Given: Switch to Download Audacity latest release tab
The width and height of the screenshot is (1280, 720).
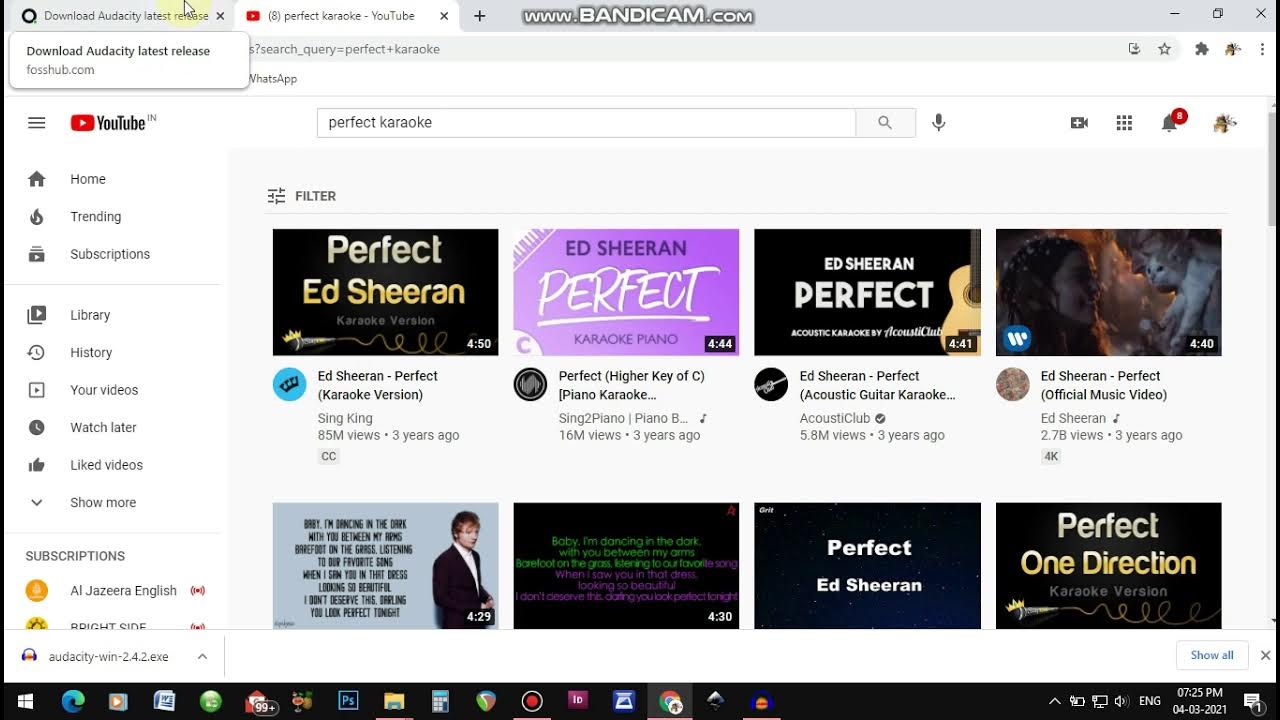Looking at the screenshot, I should pos(120,16).
